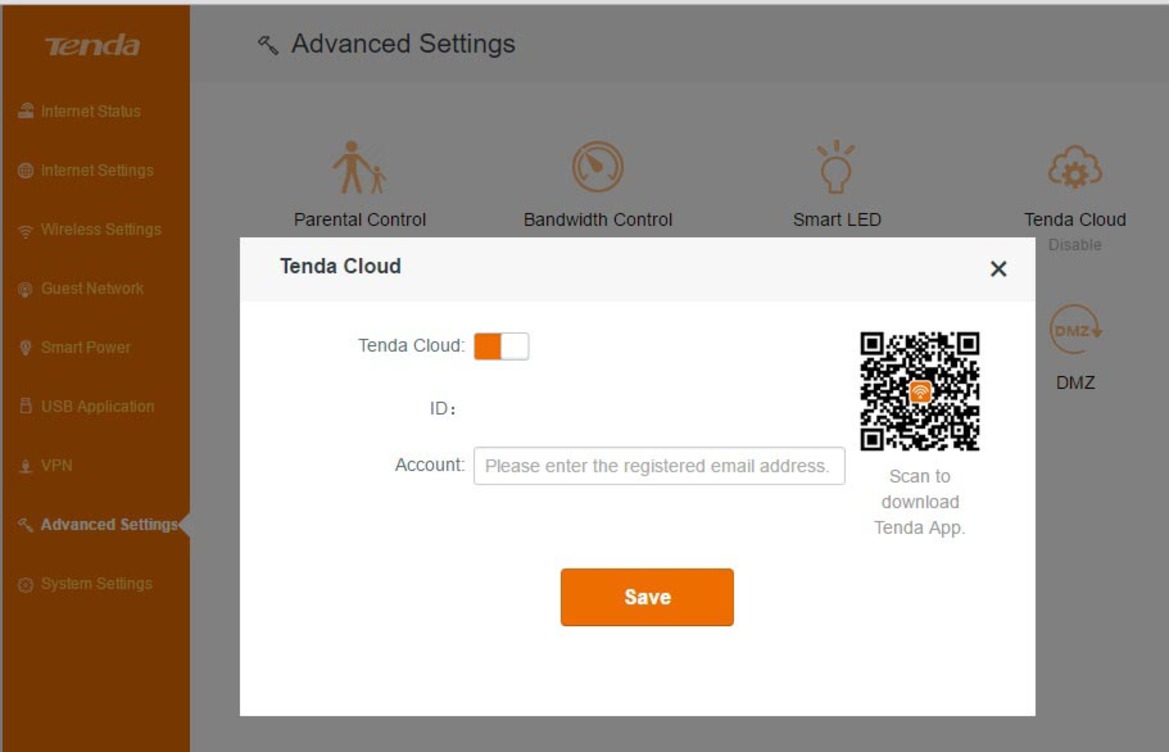
Task: Click the "Tenda Cloud" dialog title
Action: pyautogui.click(x=340, y=266)
